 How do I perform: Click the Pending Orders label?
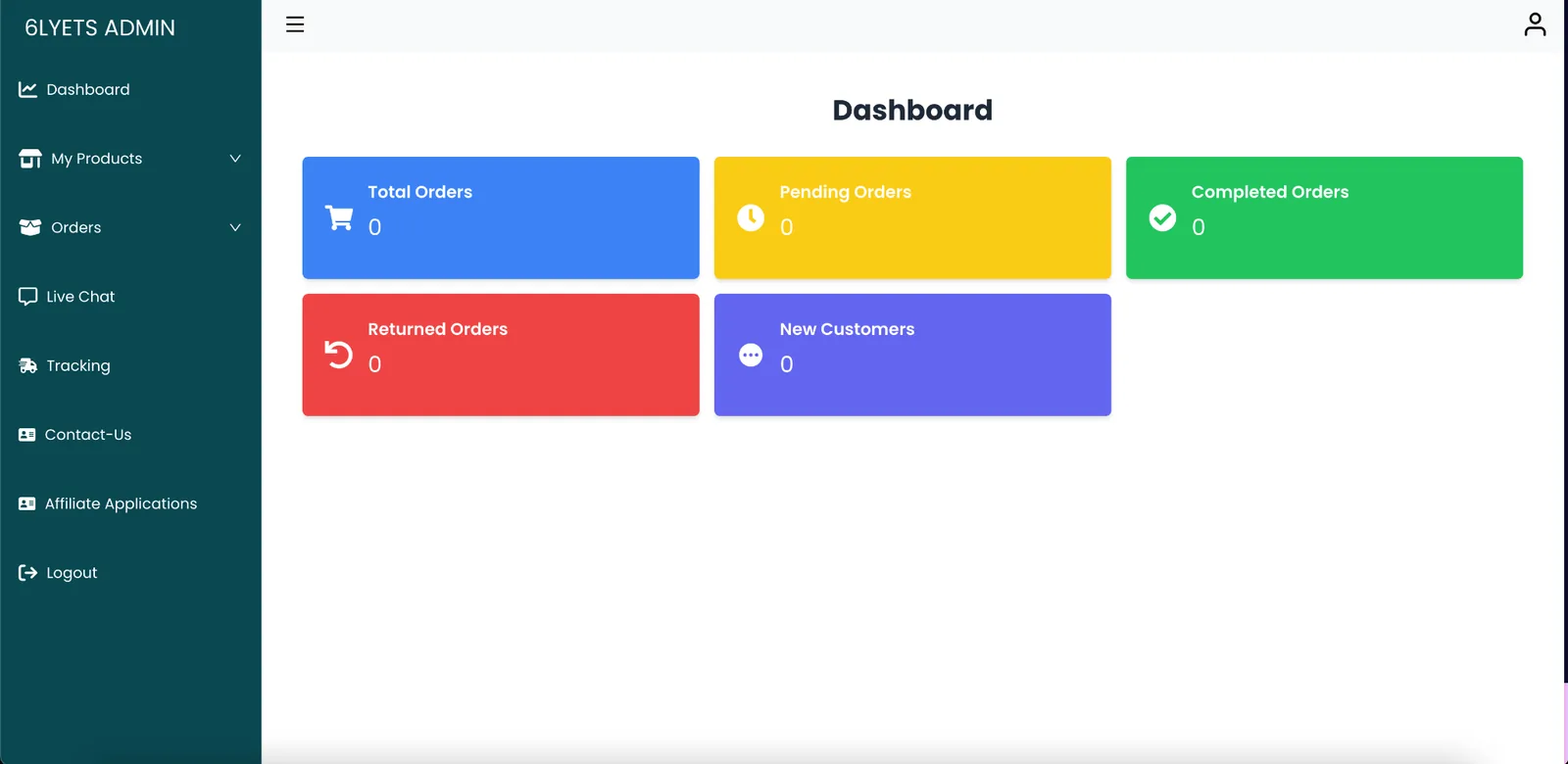coord(846,192)
